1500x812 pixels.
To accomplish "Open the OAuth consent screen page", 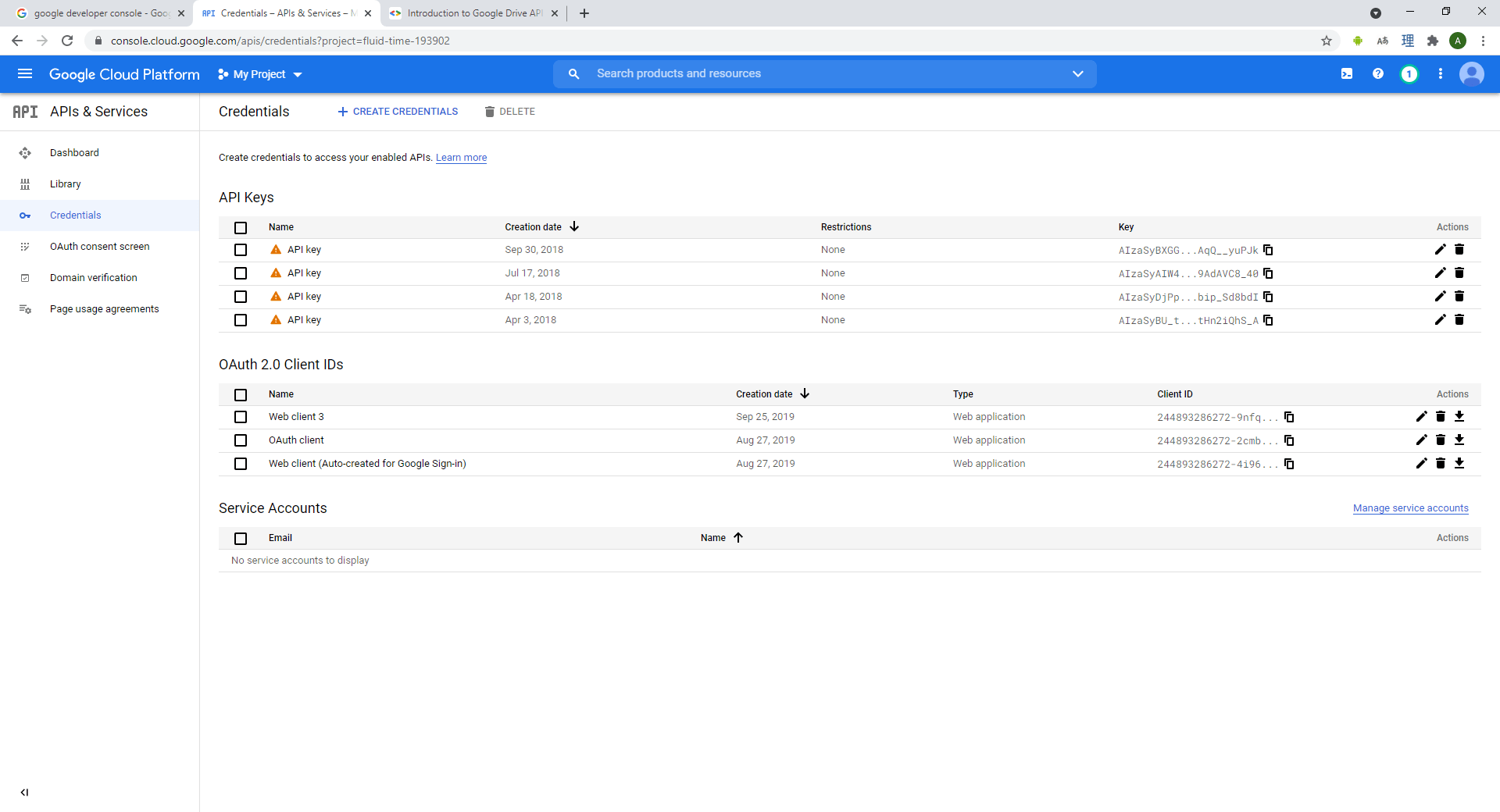I will [99, 246].
